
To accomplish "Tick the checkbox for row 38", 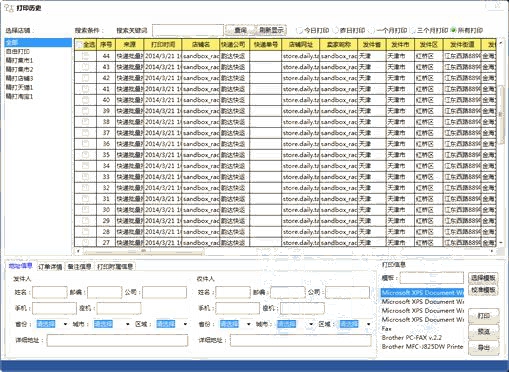I will 85,122.
